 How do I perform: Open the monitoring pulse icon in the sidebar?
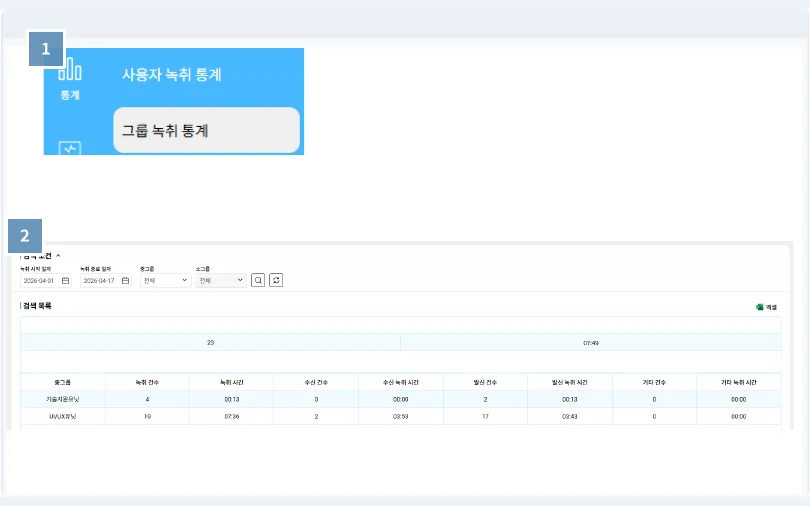[70, 148]
